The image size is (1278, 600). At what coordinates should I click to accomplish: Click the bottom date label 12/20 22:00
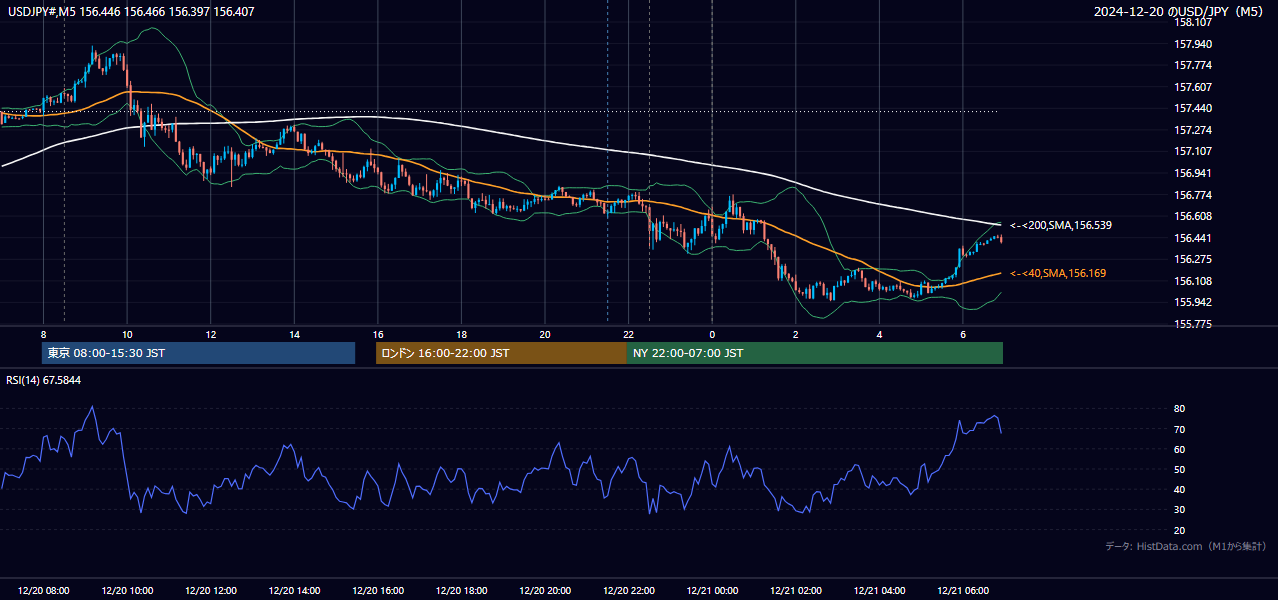[628, 591]
